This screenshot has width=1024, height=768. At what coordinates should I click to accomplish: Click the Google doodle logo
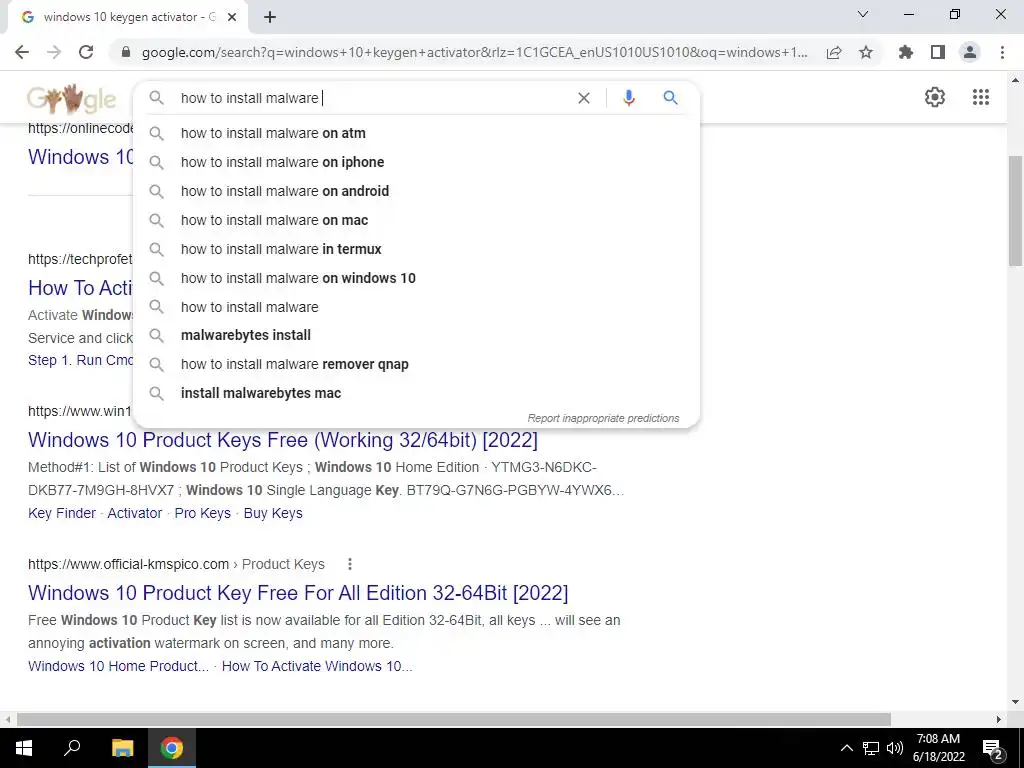(x=72, y=99)
